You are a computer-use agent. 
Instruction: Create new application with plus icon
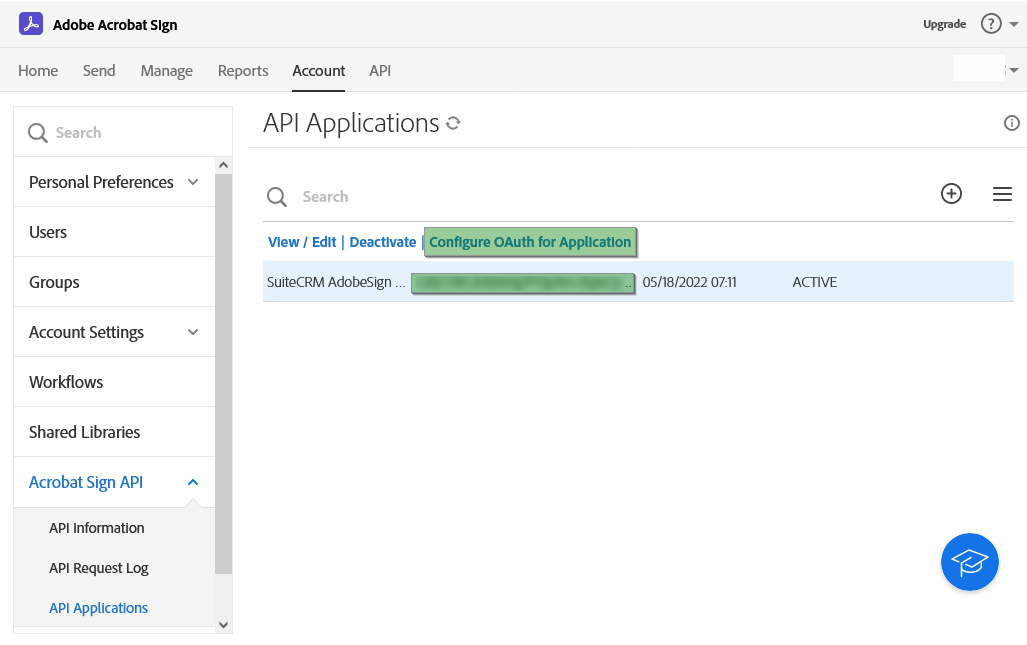(x=951, y=194)
